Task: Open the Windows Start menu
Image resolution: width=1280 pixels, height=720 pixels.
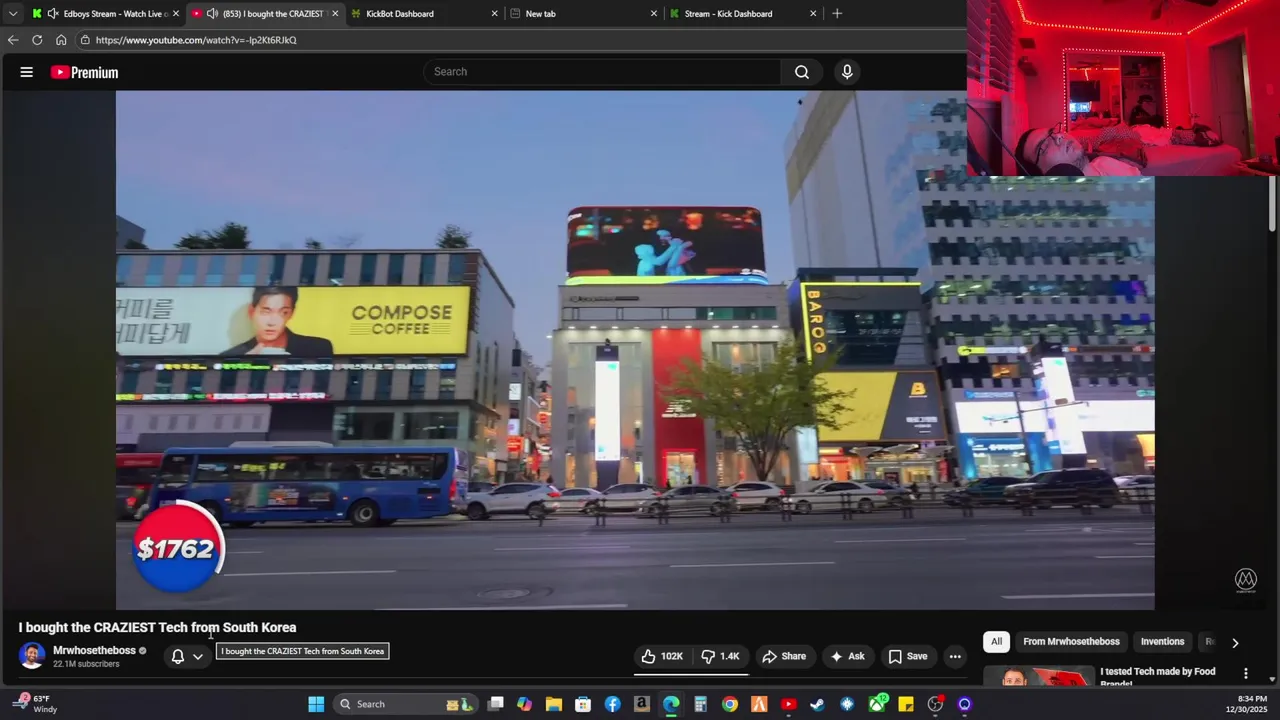Action: point(316,704)
